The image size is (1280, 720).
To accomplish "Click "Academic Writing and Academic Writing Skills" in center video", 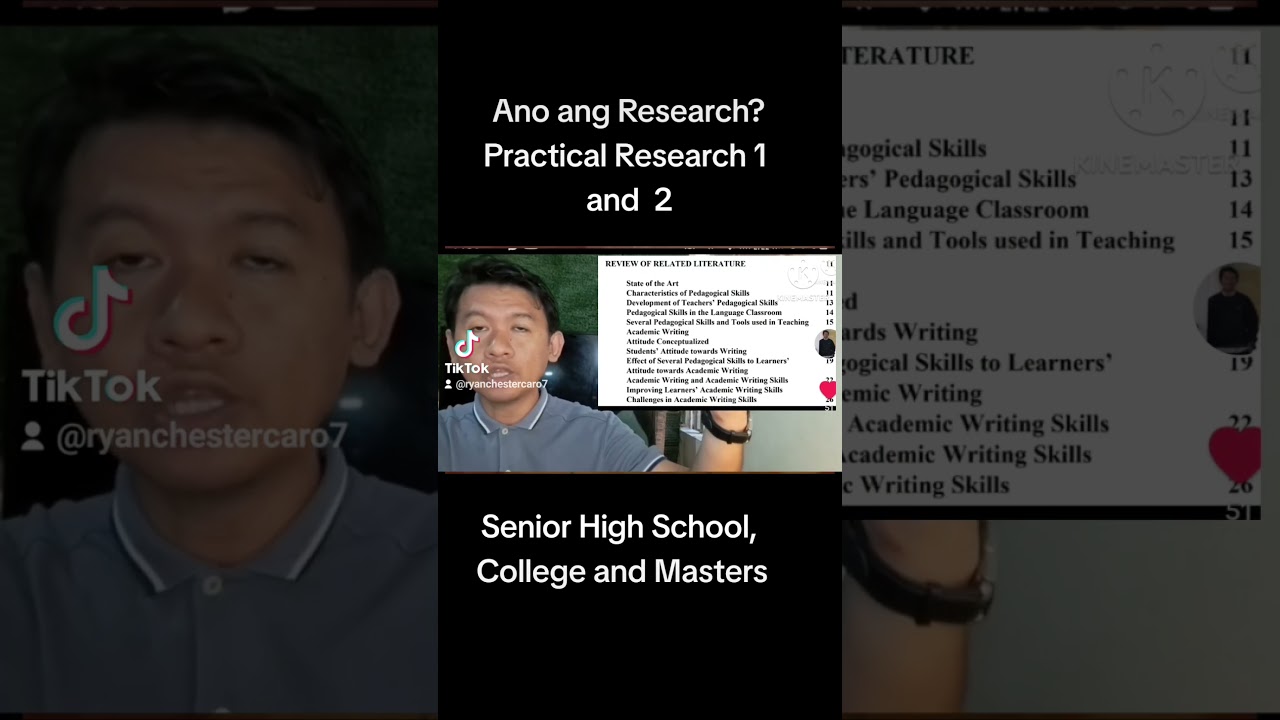I will 707,380.
